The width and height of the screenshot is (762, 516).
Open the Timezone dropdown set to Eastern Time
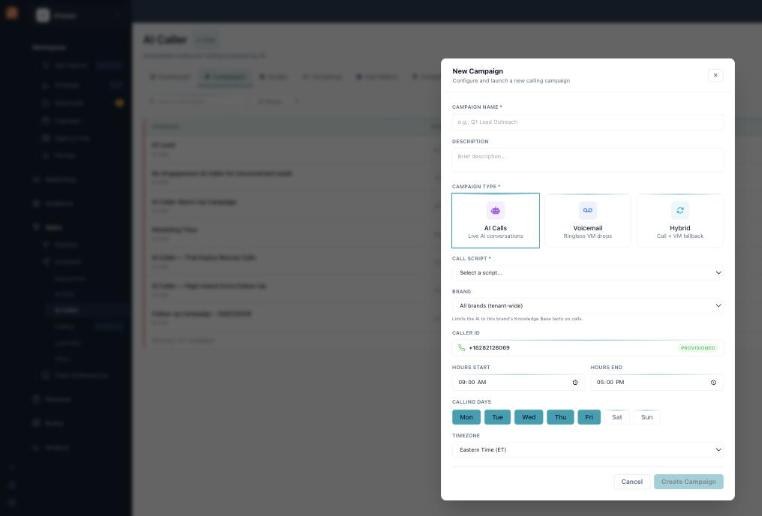point(588,450)
